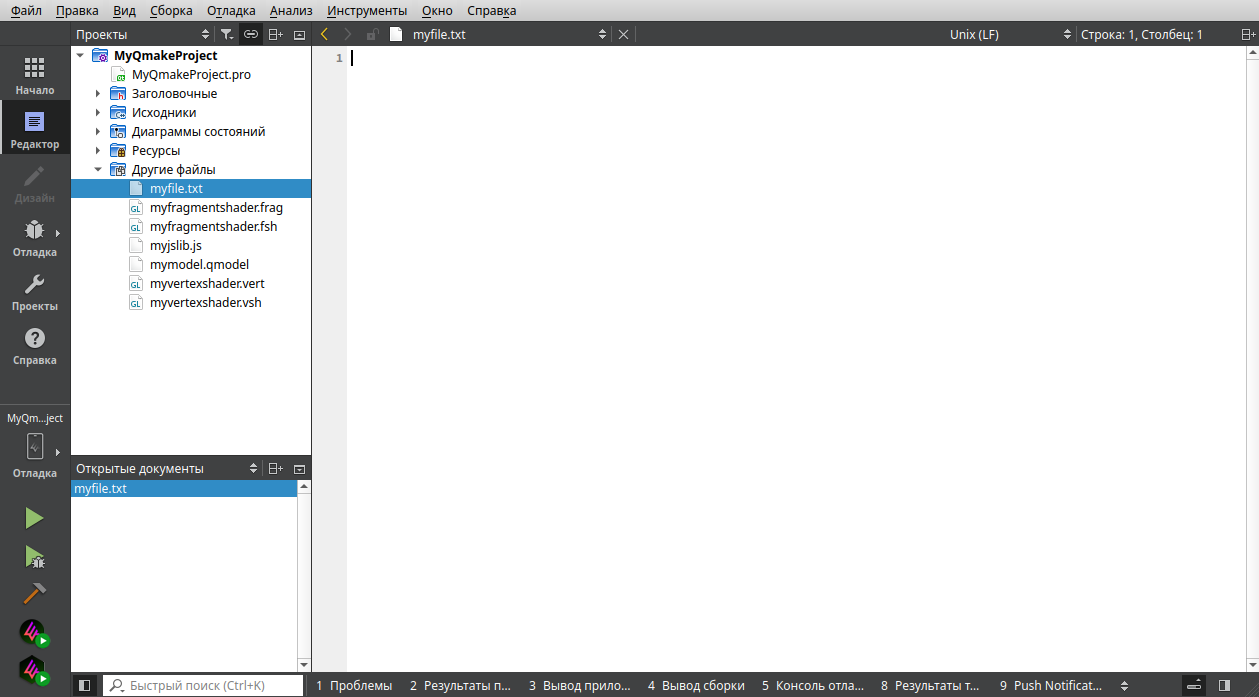
Task: Open the Проблемы output pane
Action: [x=354, y=685]
